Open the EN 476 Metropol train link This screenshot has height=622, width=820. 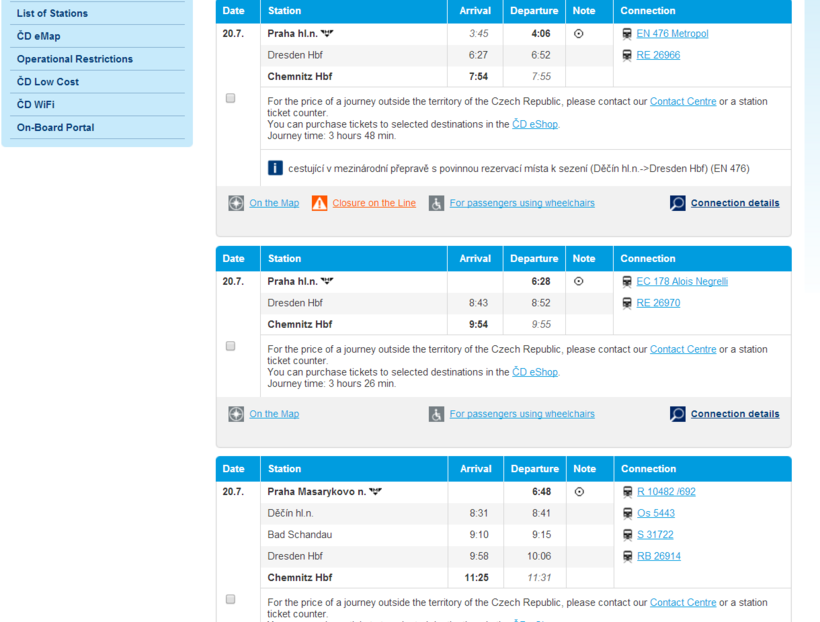pyautogui.click(x=672, y=33)
